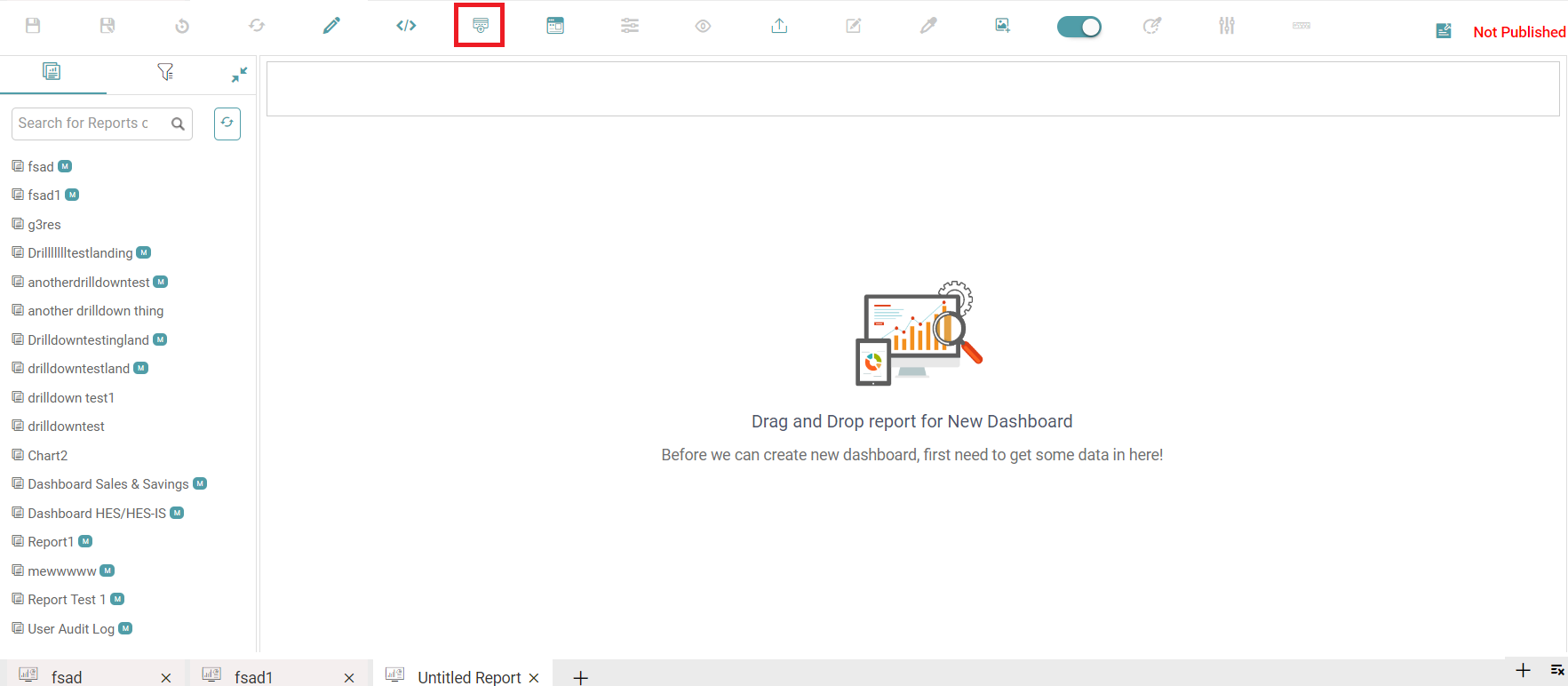This screenshot has height=686, width=1568.
Task: Open the tab list menu at bottom right
Action: point(1557,670)
